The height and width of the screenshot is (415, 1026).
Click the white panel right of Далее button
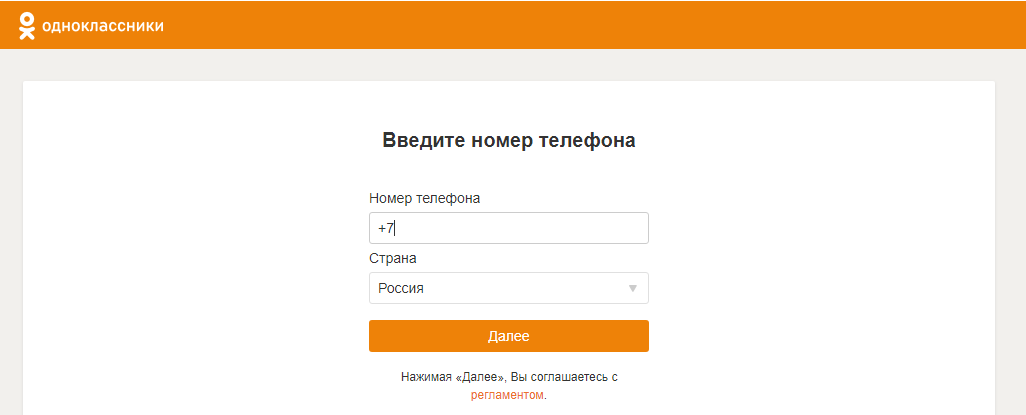(x=820, y=336)
